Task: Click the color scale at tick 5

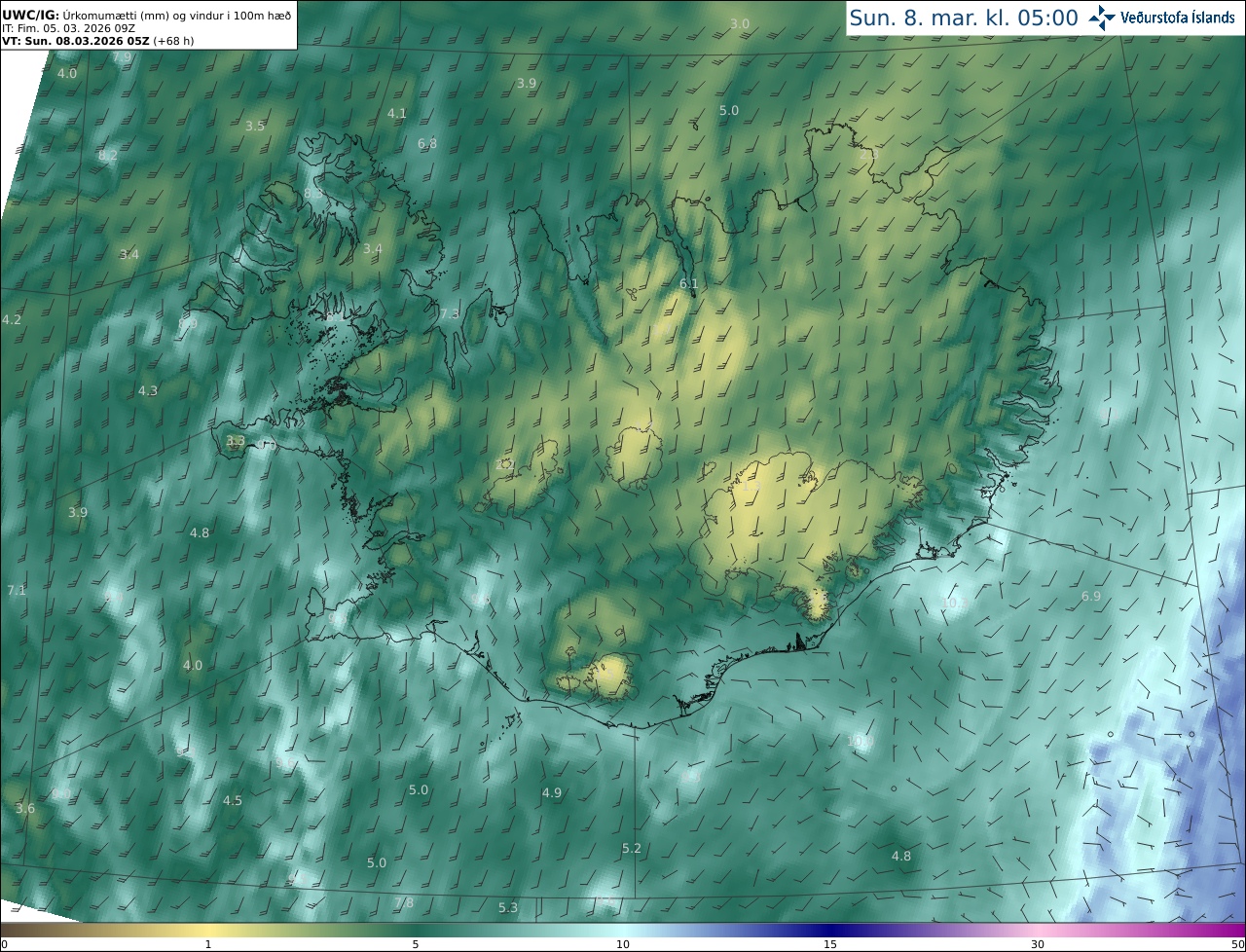Action: coord(416,944)
